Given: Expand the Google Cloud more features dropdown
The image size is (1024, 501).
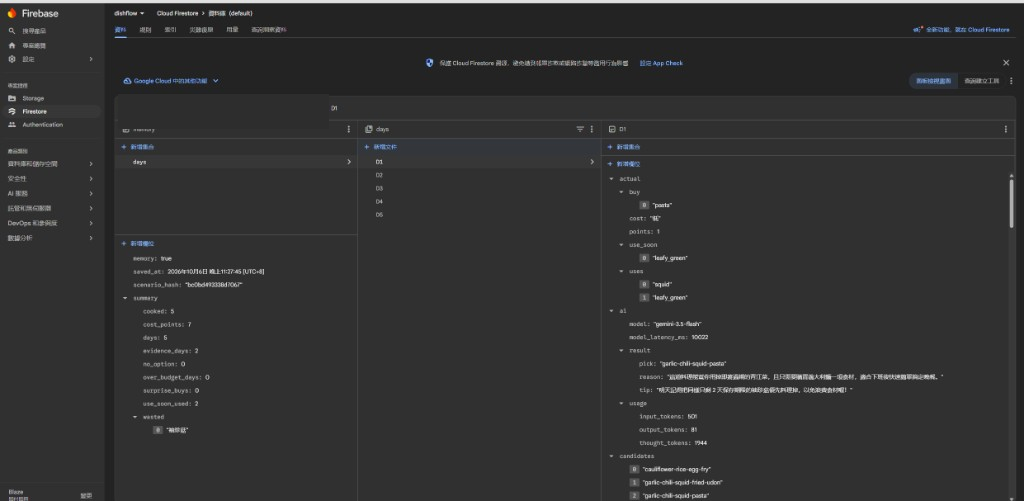Looking at the screenshot, I should [x=171, y=81].
